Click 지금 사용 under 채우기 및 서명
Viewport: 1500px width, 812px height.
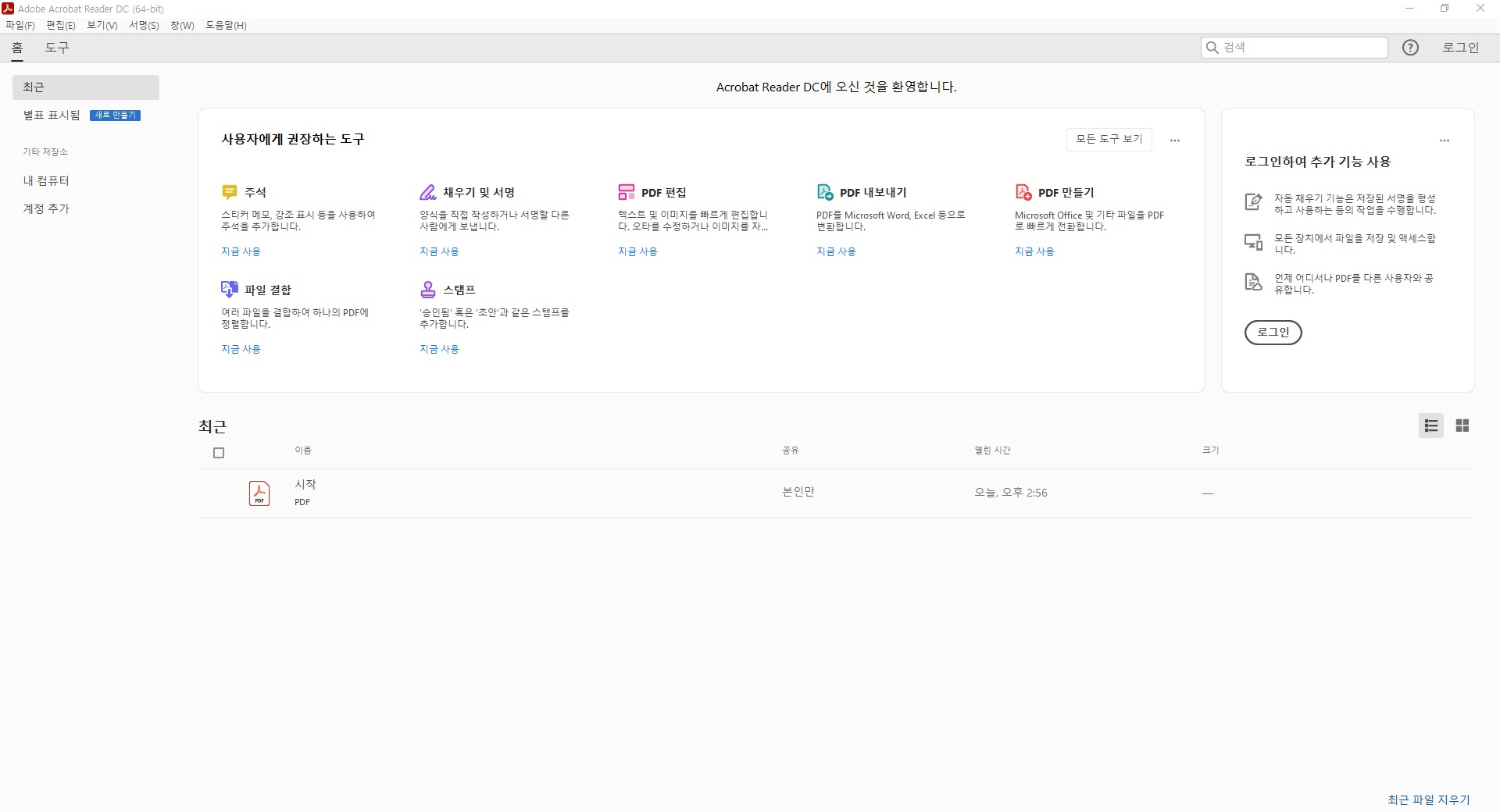coord(439,251)
